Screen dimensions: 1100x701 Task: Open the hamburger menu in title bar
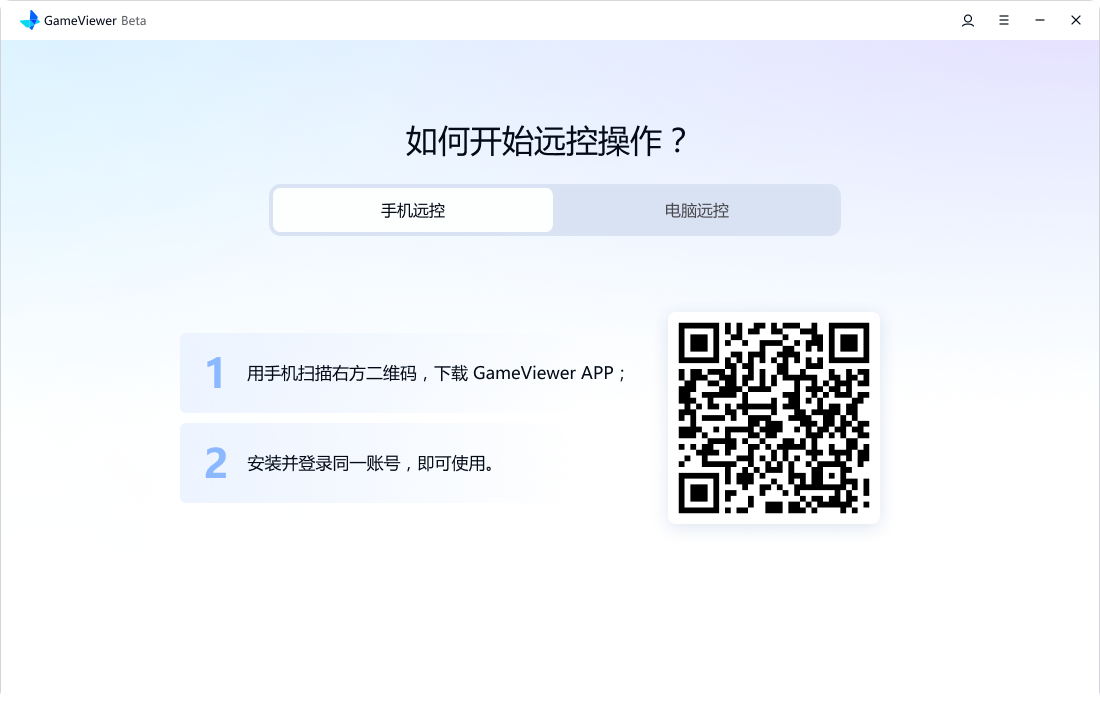(1004, 20)
